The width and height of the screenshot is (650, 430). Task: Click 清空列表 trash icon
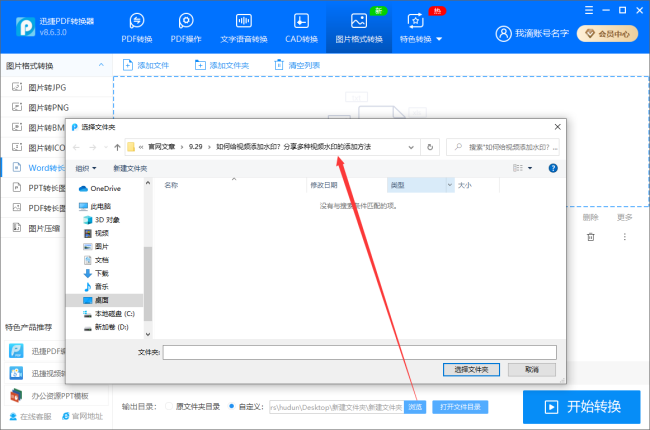(279, 65)
